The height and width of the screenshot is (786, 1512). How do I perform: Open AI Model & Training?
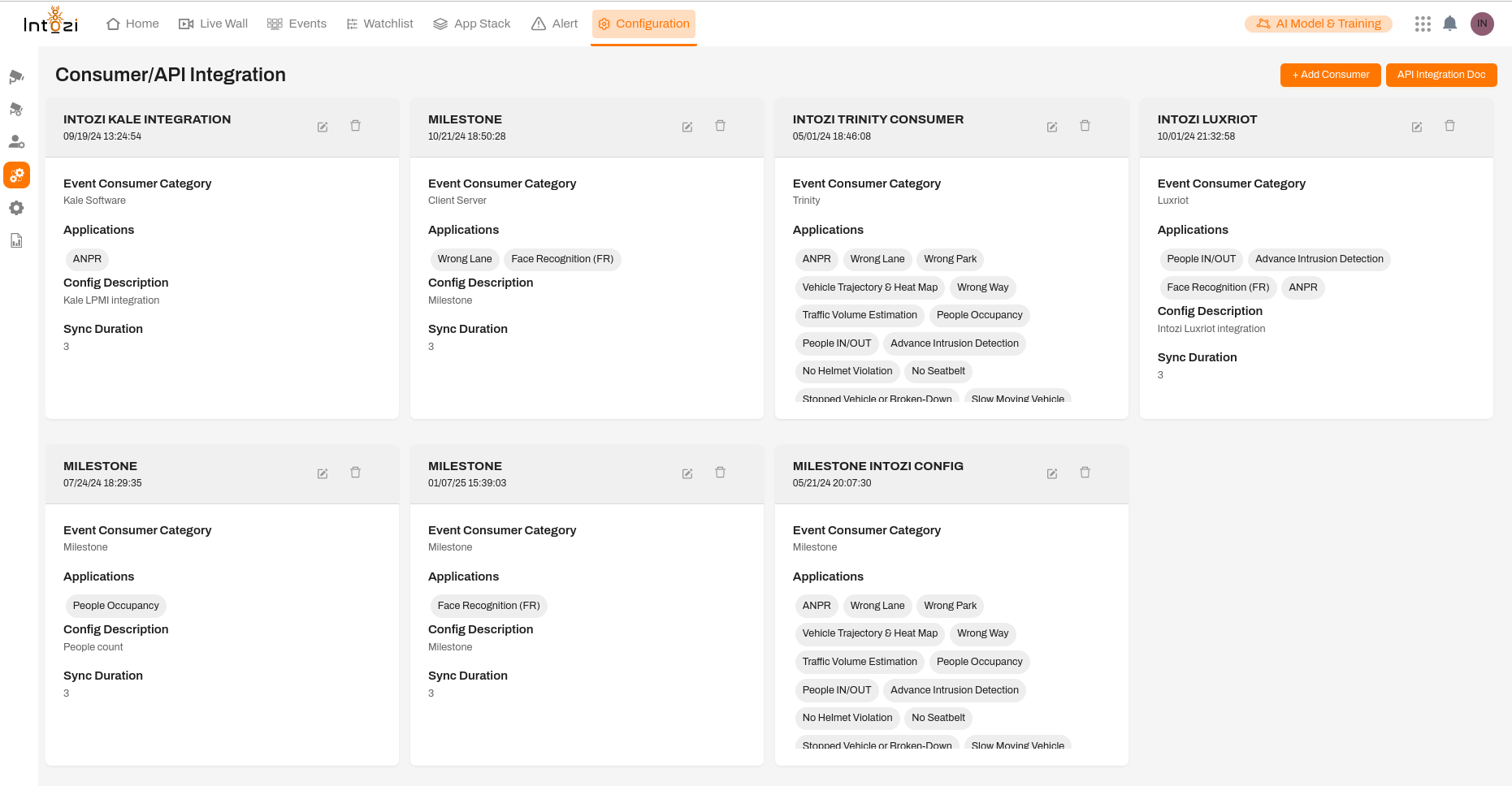pos(1318,24)
